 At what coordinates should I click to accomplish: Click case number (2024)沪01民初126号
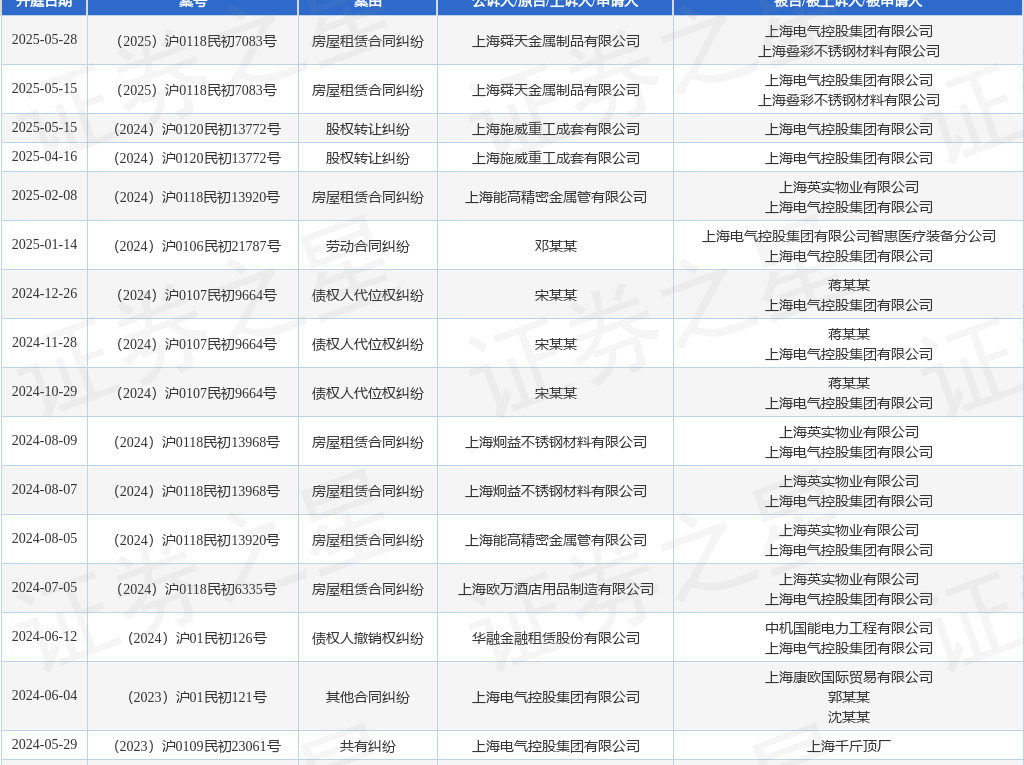[x=197, y=638]
